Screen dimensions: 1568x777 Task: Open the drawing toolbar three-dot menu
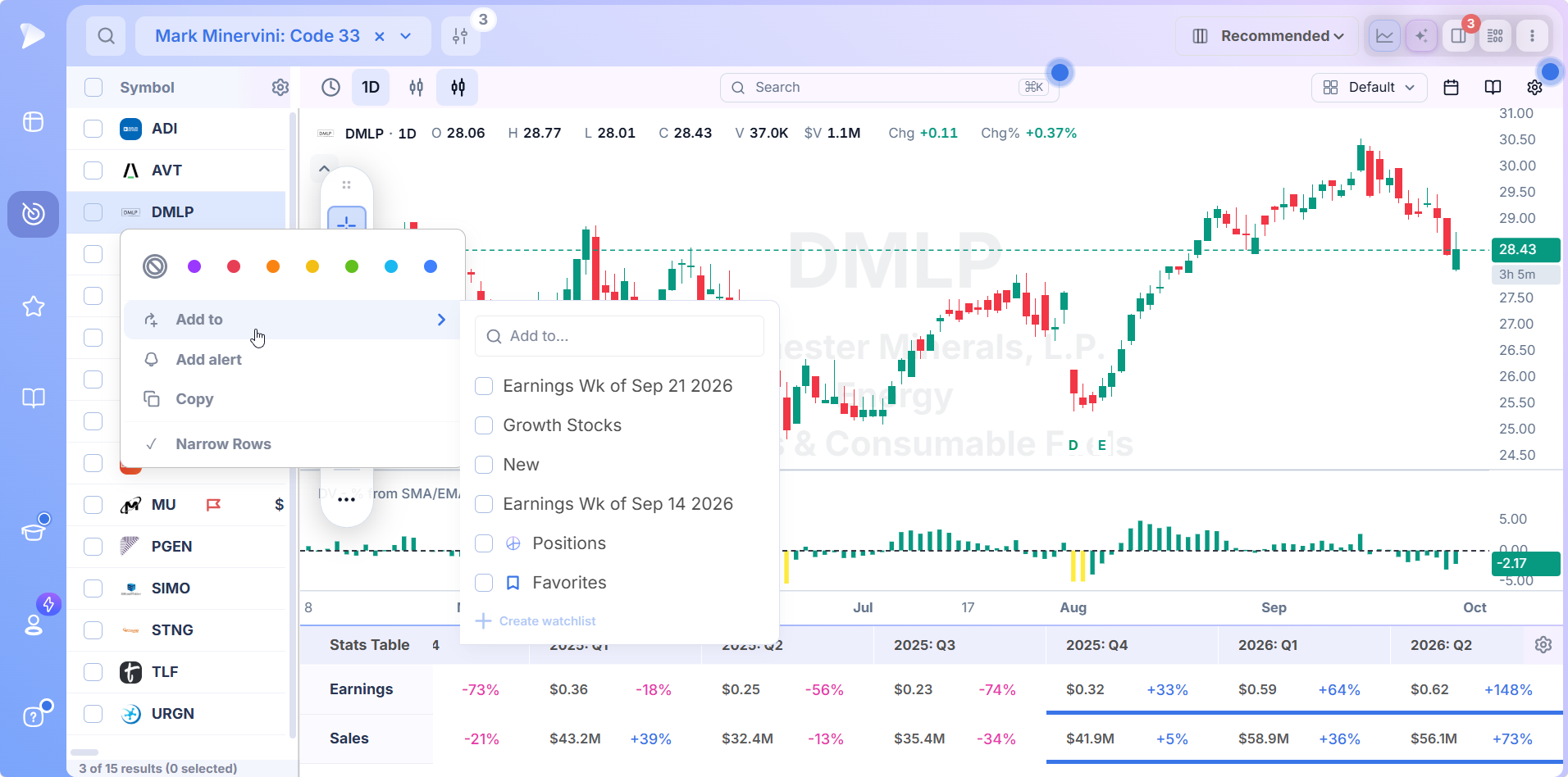[346, 499]
